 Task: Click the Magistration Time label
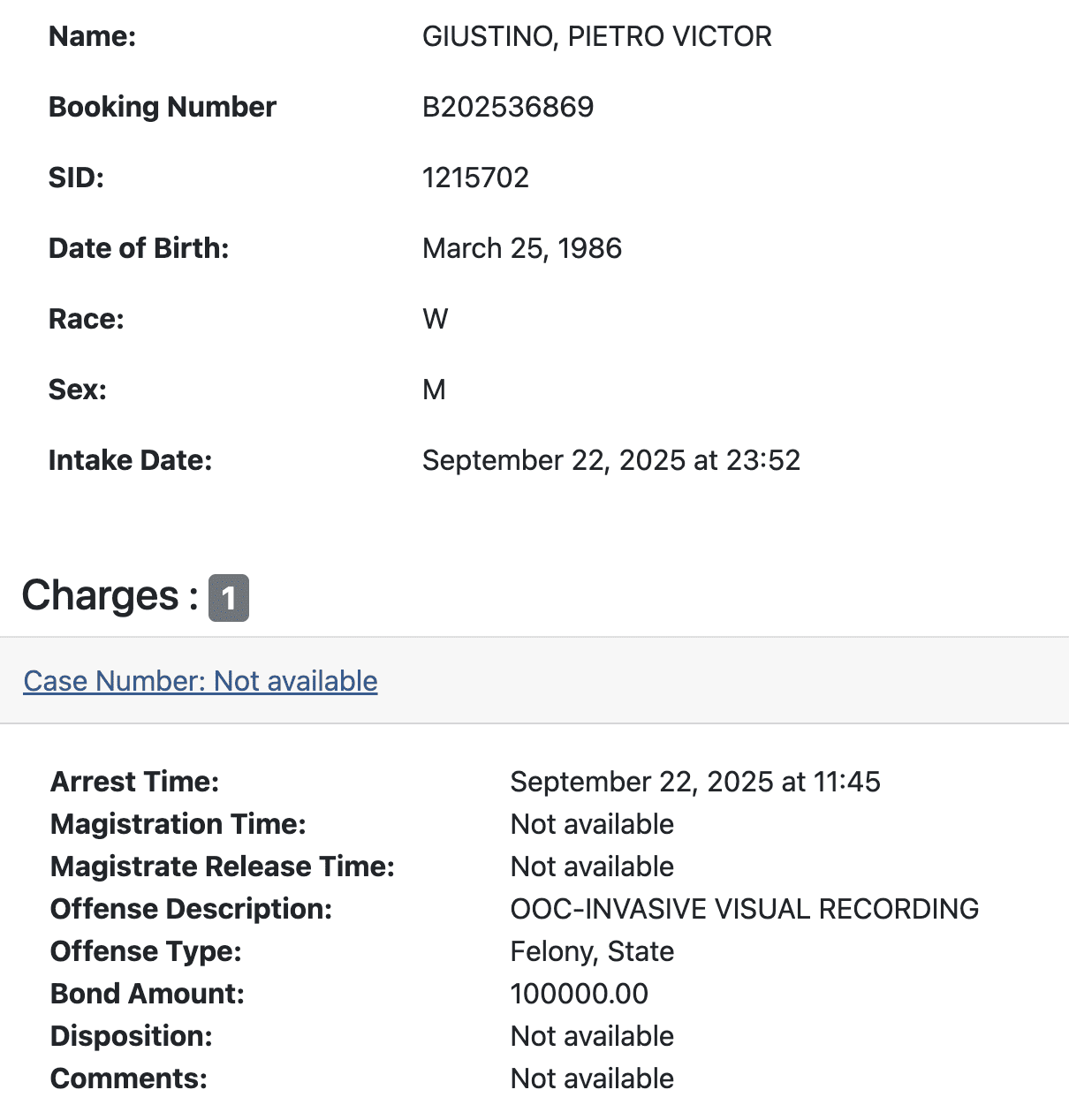[178, 824]
